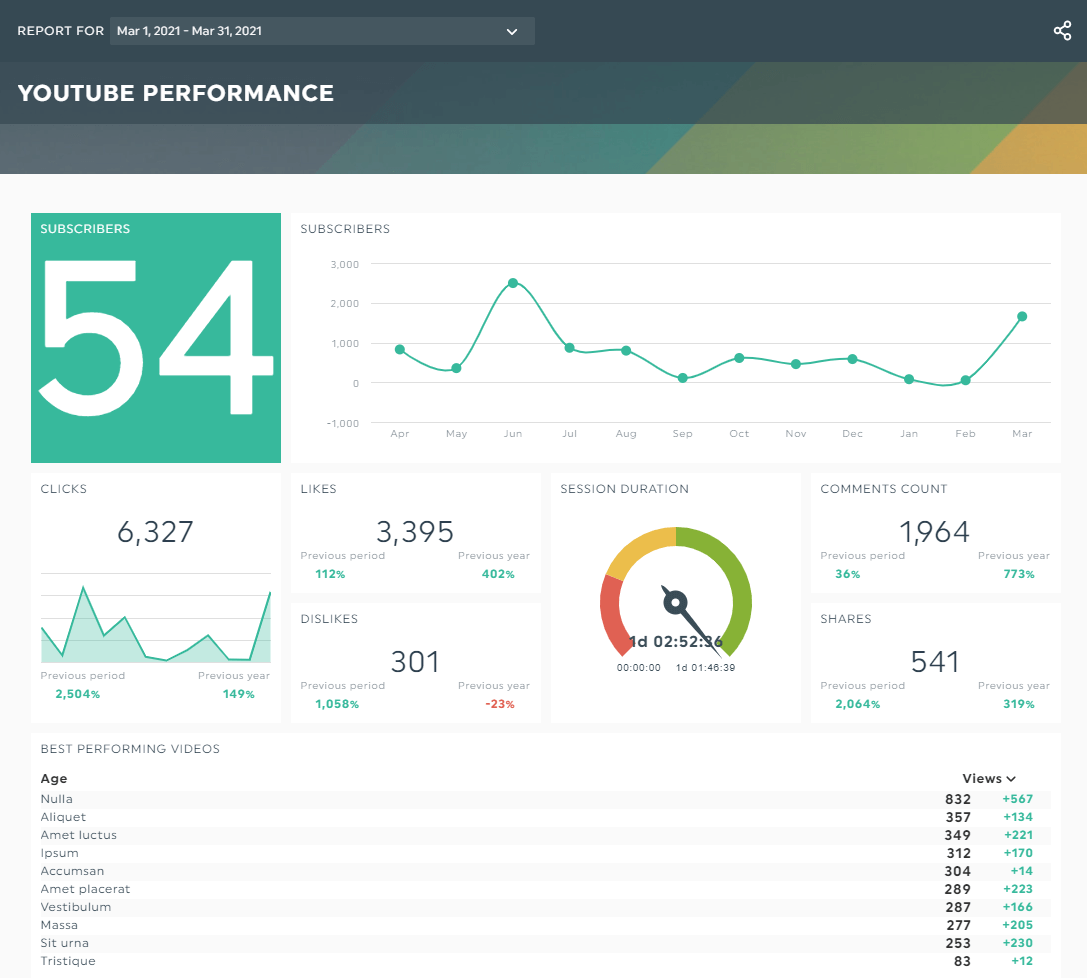Select the Accumsan video row

(546, 871)
